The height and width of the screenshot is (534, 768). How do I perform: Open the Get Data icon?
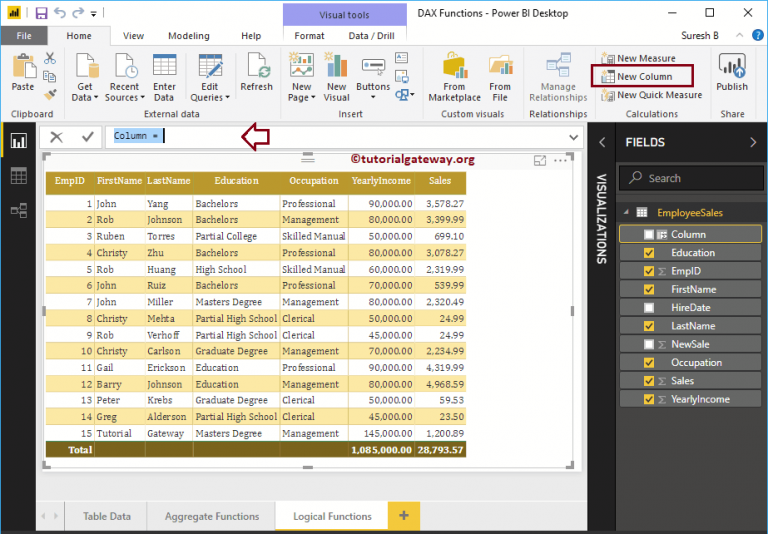coord(85,66)
